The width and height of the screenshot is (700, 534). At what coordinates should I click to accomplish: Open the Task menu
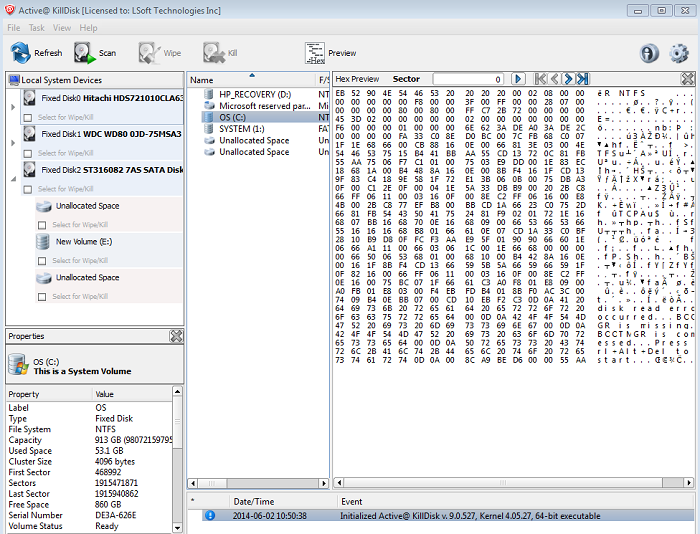click(x=37, y=28)
